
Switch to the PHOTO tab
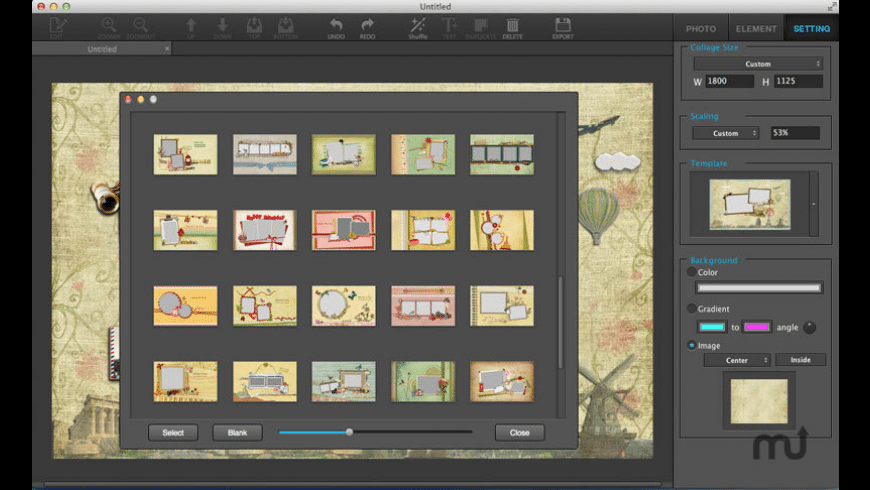701,28
